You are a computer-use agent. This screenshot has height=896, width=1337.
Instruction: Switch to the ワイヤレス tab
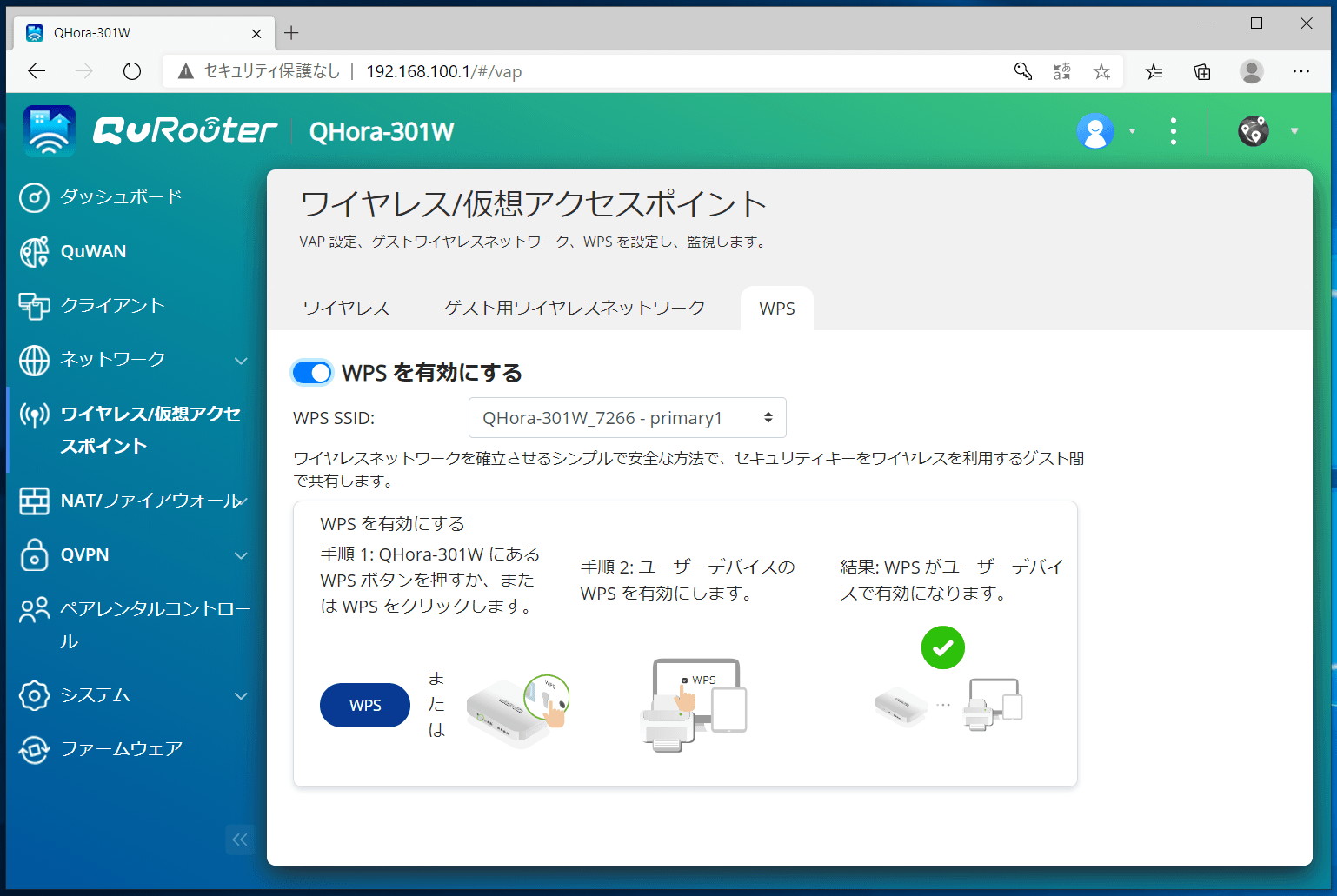[346, 309]
